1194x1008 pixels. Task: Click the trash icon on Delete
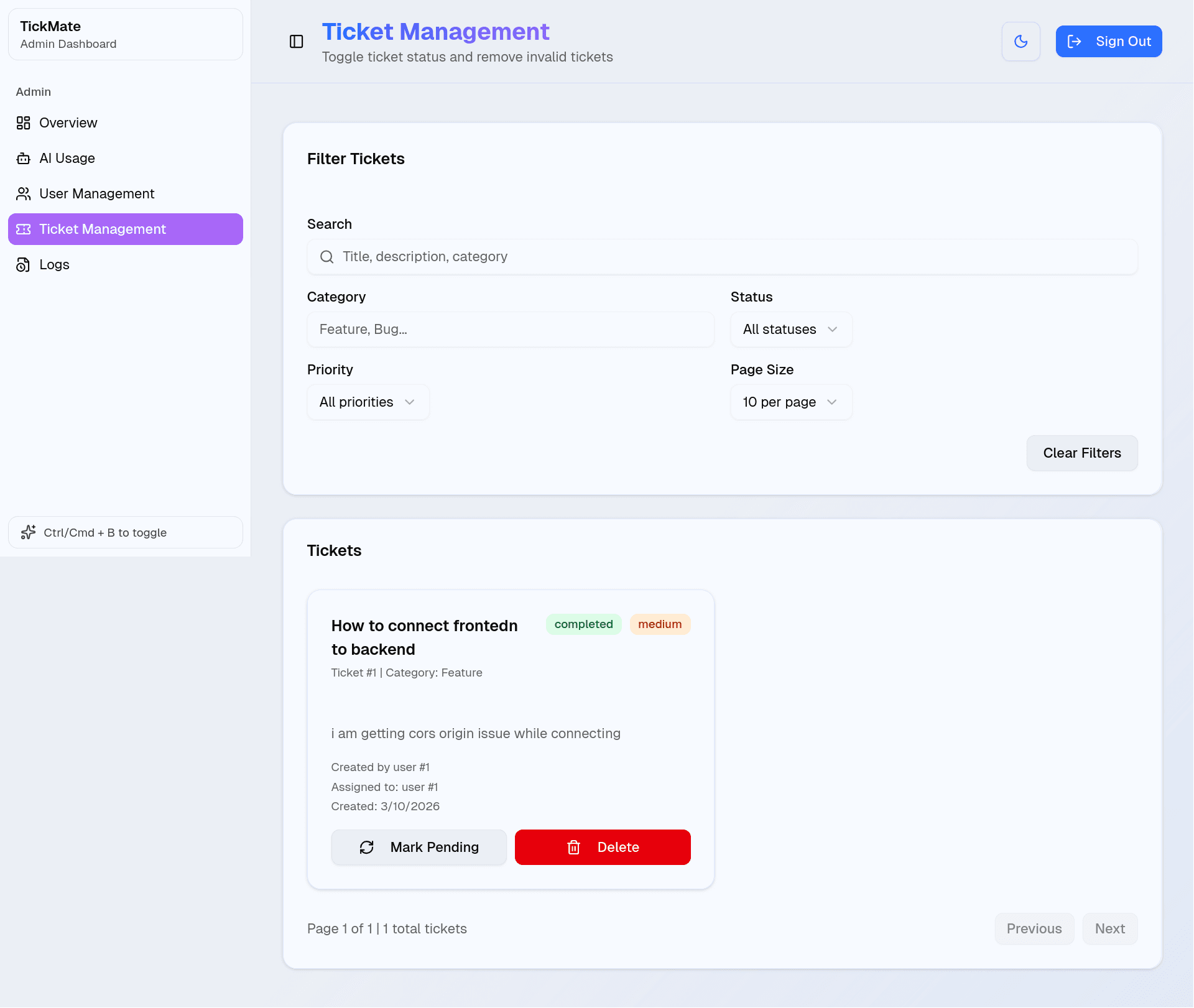coord(573,848)
